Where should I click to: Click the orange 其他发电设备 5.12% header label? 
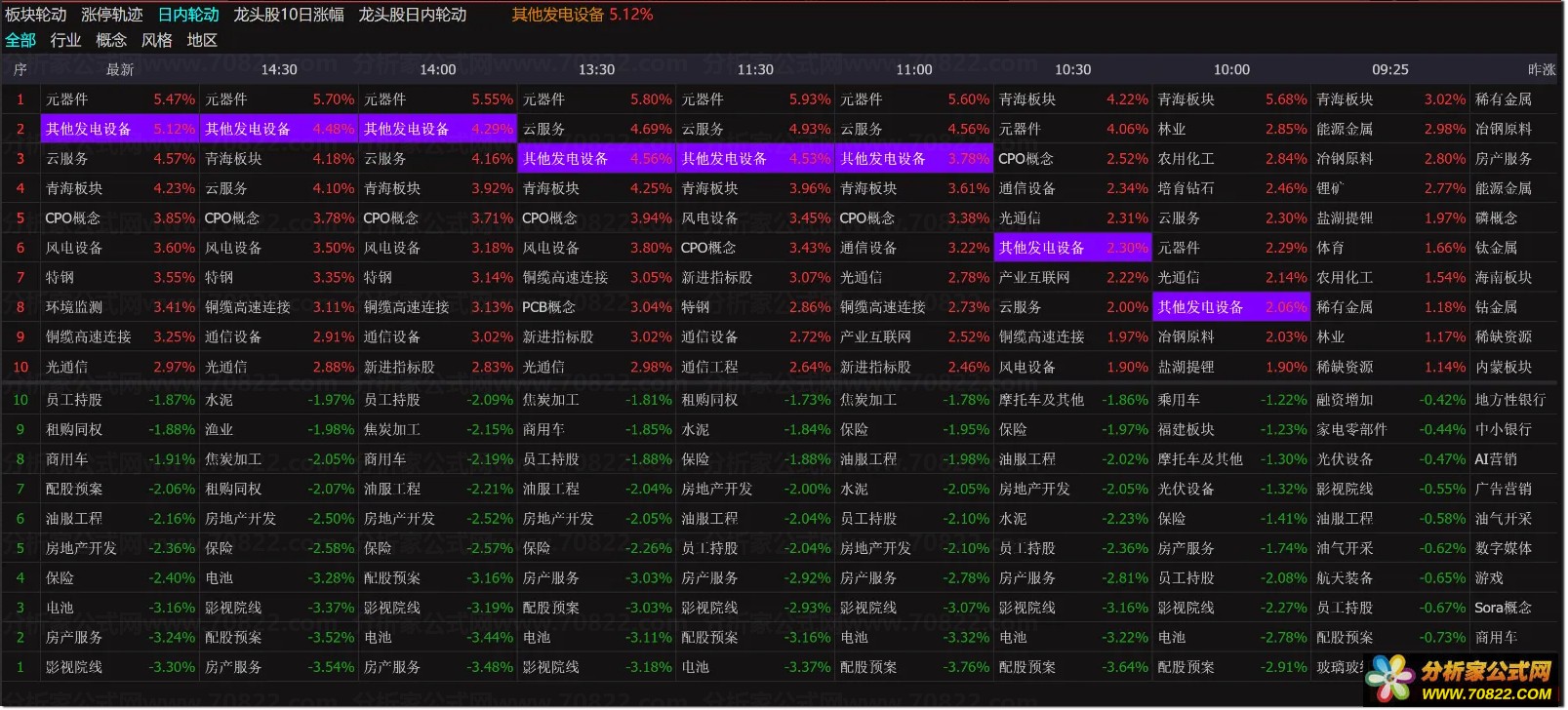coord(583,15)
